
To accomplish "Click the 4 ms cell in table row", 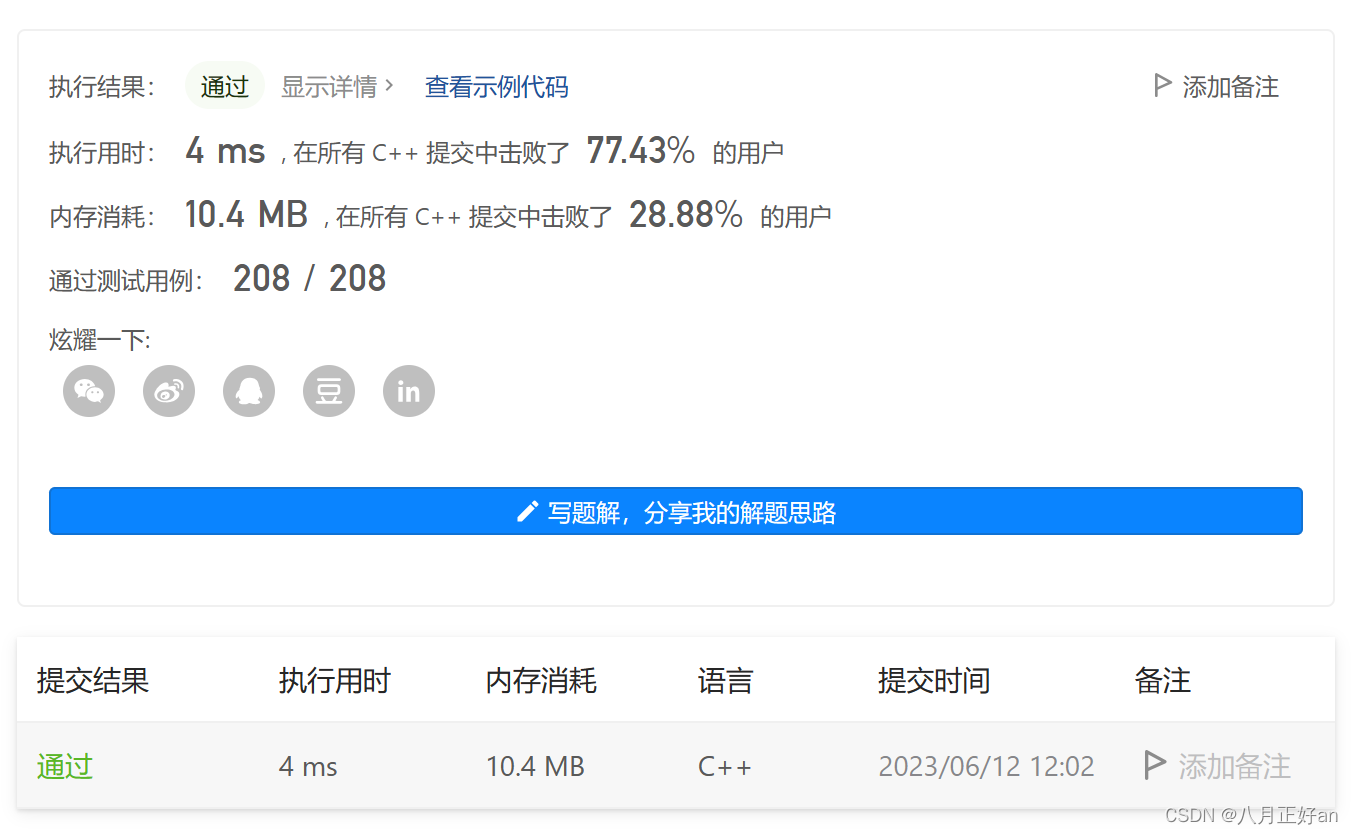I will pyautogui.click(x=308, y=767).
